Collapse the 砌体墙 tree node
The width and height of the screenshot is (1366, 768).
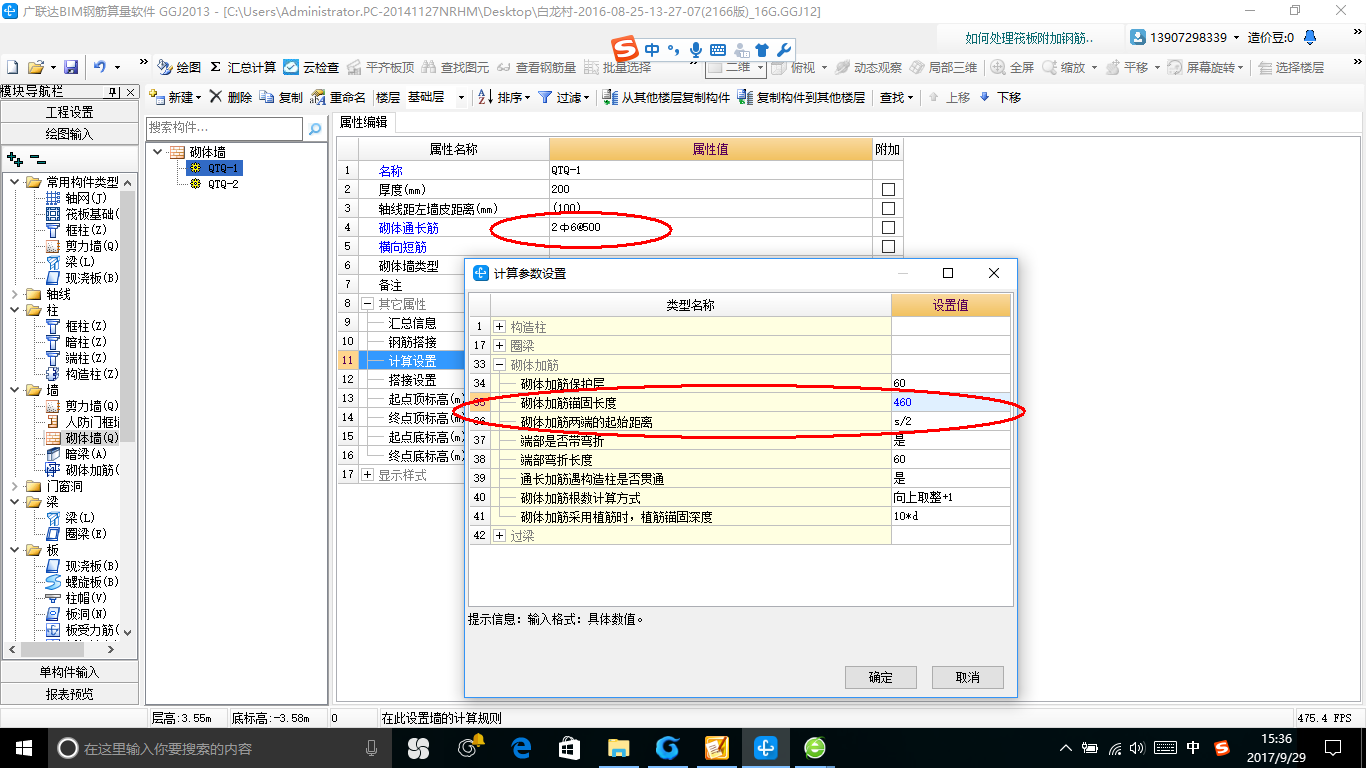[158, 152]
